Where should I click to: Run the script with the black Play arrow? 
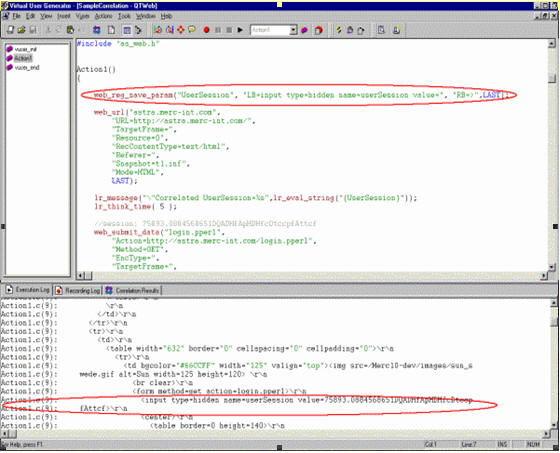pos(240,30)
